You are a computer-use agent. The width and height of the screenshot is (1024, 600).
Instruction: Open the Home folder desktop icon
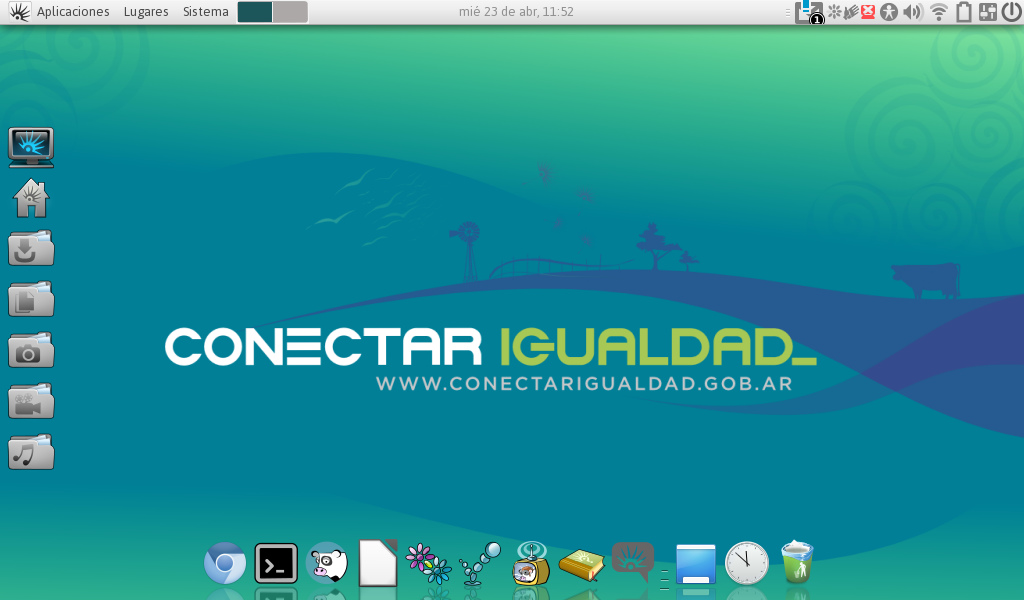31,198
